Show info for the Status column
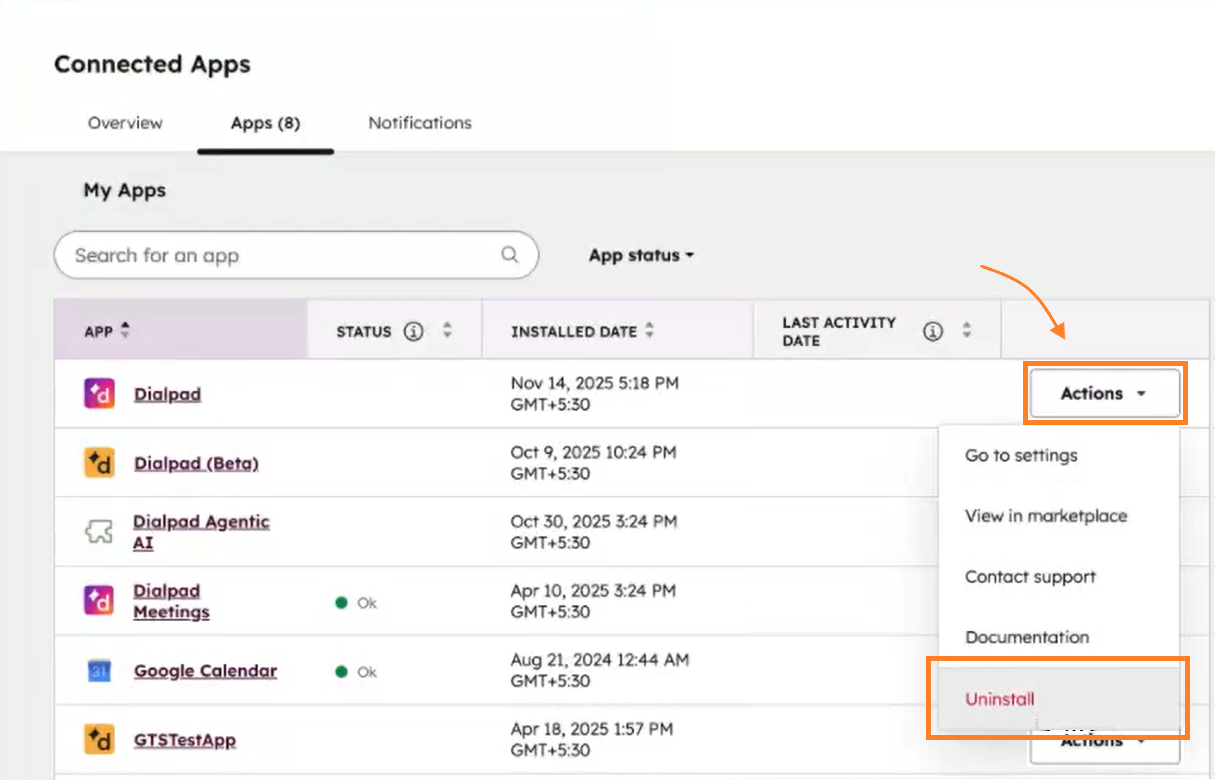Image resolution: width=1215 pixels, height=780 pixels. click(x=413, y=331)
